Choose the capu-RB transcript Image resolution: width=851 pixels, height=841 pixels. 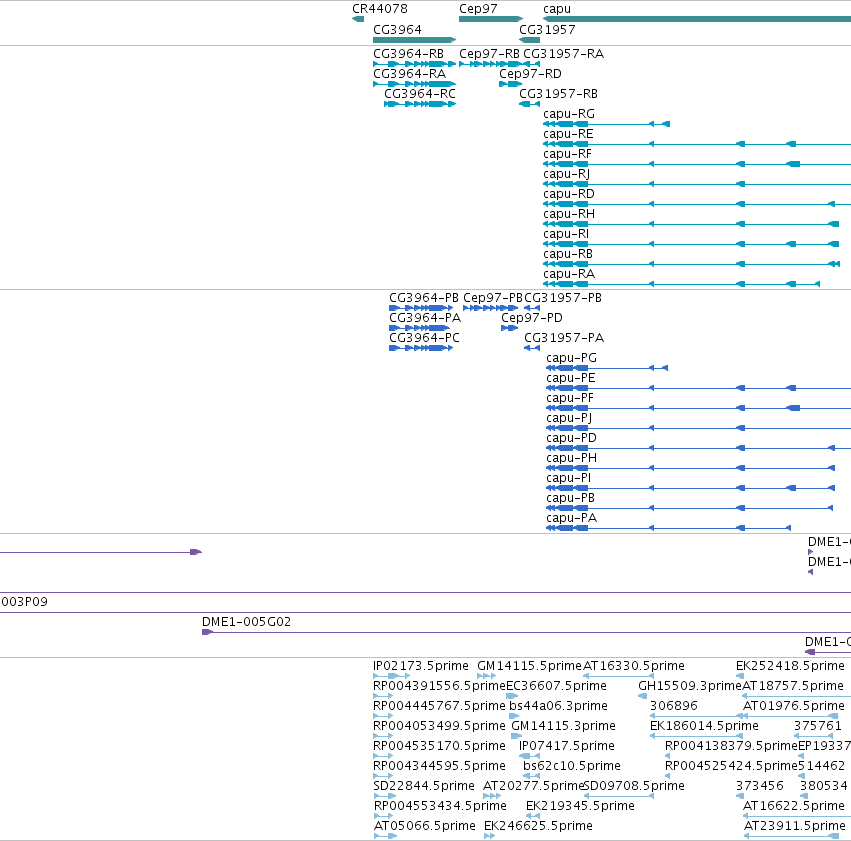tap(691, 264)
